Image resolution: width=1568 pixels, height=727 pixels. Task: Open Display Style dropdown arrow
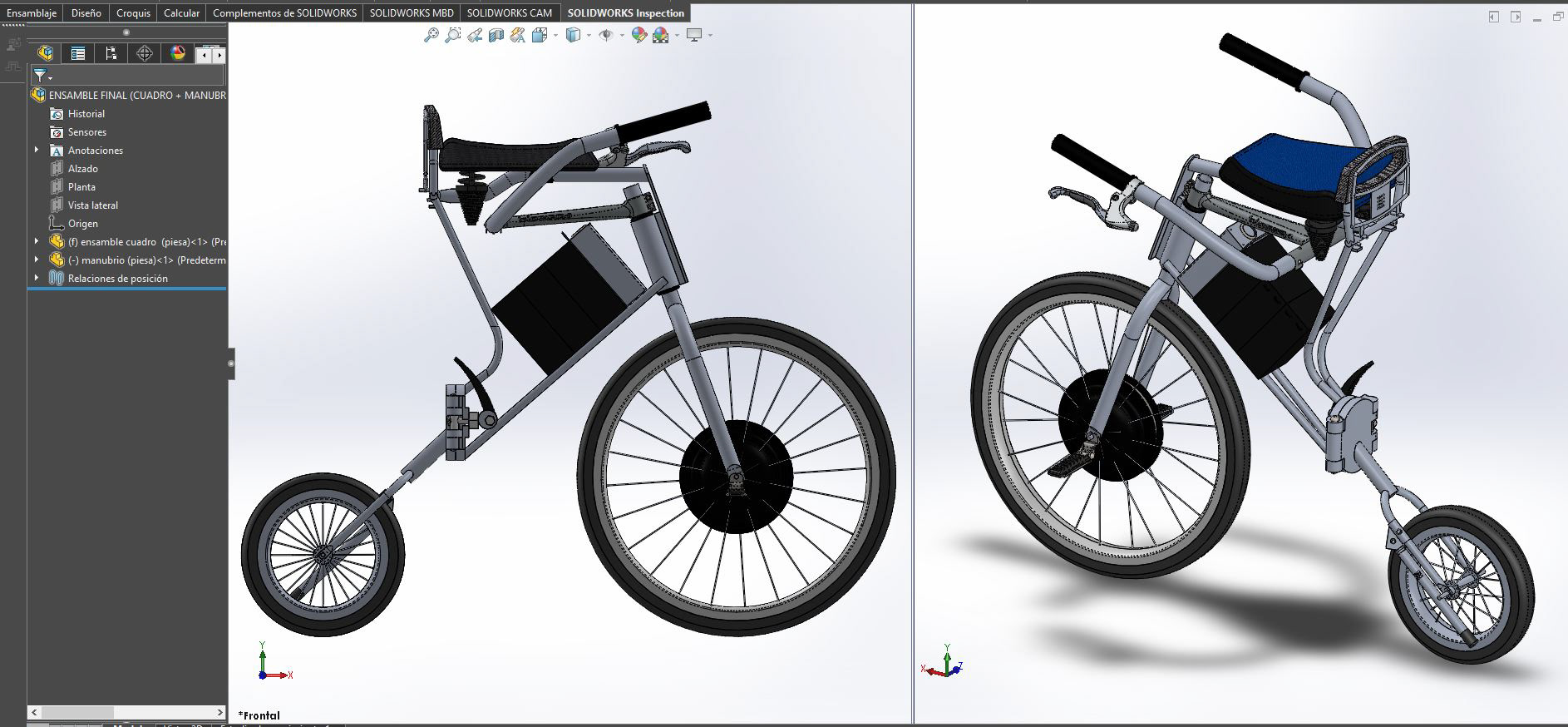click(x=589, y=35)
